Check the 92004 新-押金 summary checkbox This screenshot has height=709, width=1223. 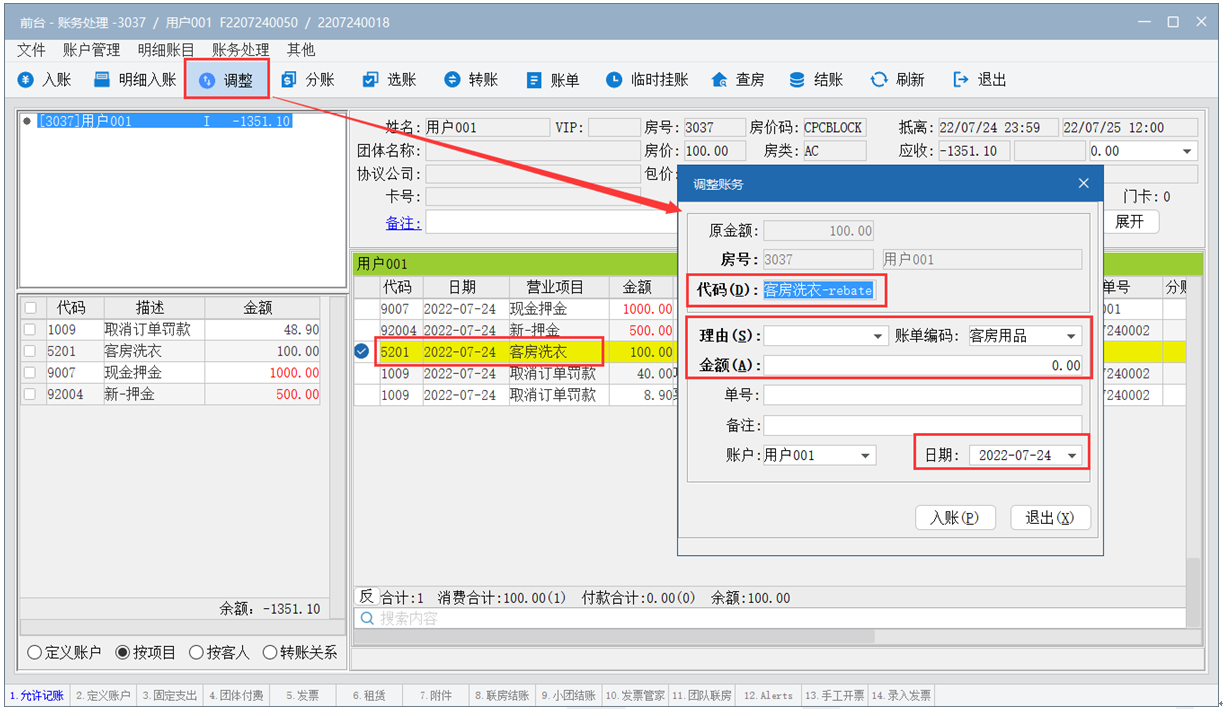click(x=31, y=394)
